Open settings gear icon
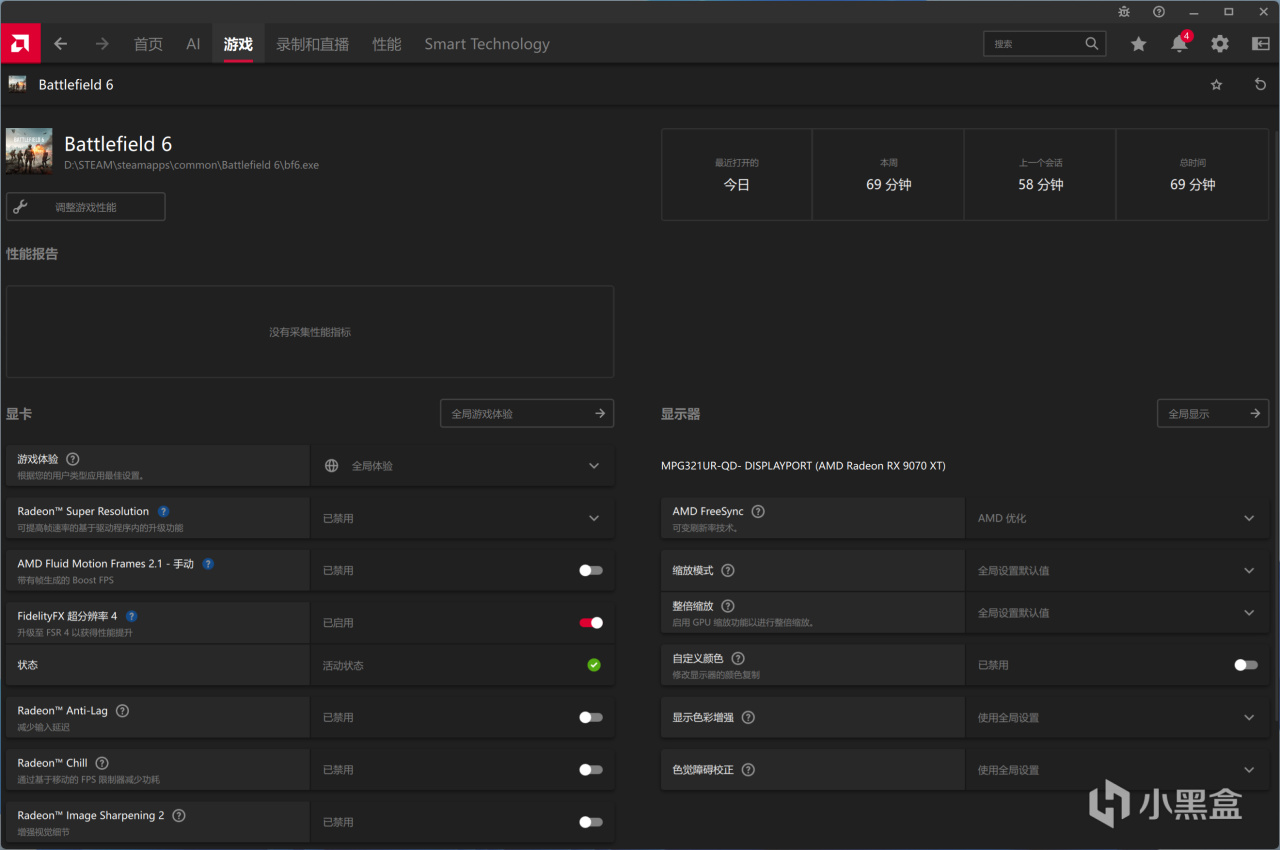This screenshot has height=850, width=1280. click(x=1220, y=44)
